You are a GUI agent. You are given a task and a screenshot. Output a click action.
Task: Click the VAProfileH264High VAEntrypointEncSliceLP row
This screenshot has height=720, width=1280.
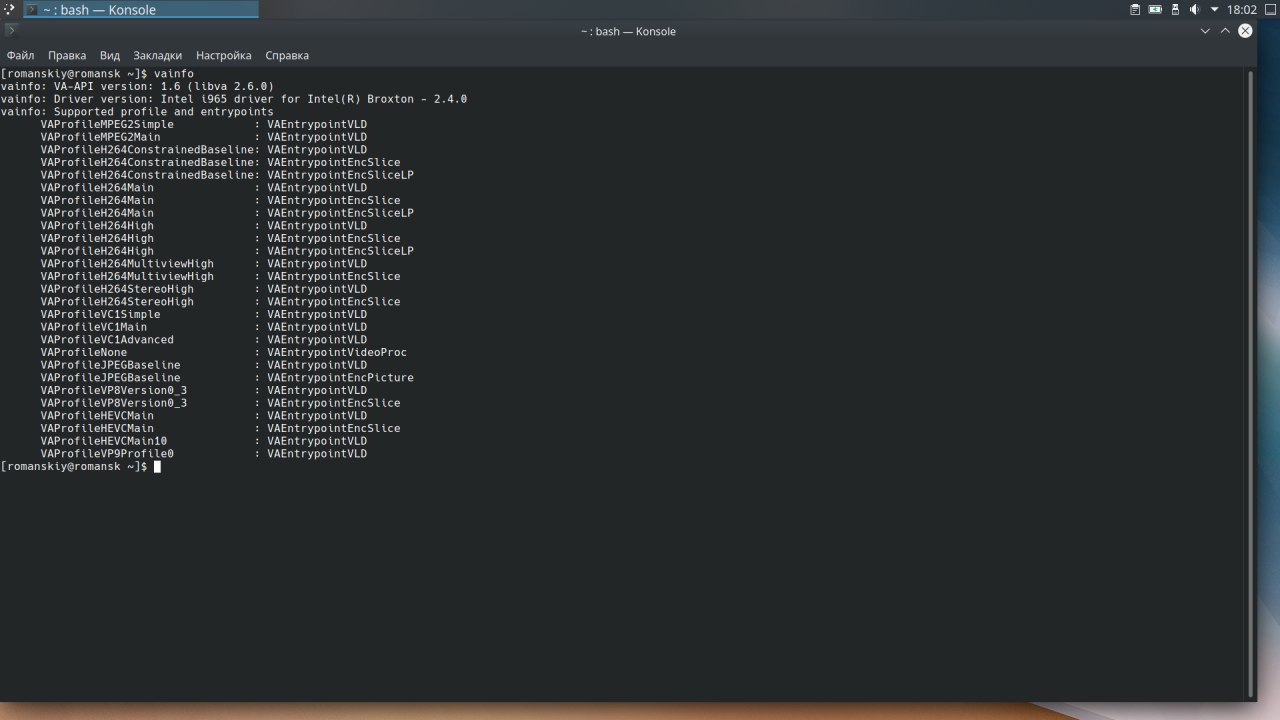coord(227,251)
